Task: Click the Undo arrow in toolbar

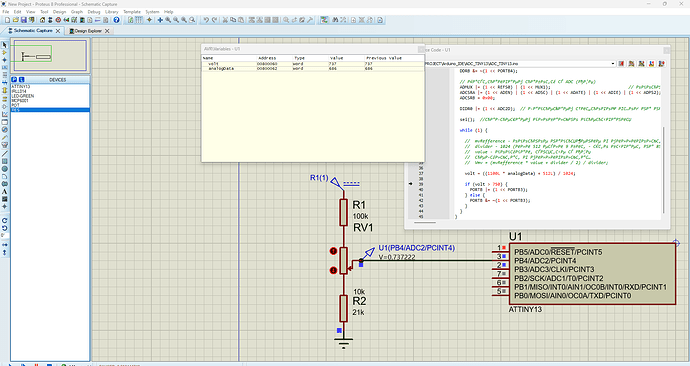Action: coord(206,20)
